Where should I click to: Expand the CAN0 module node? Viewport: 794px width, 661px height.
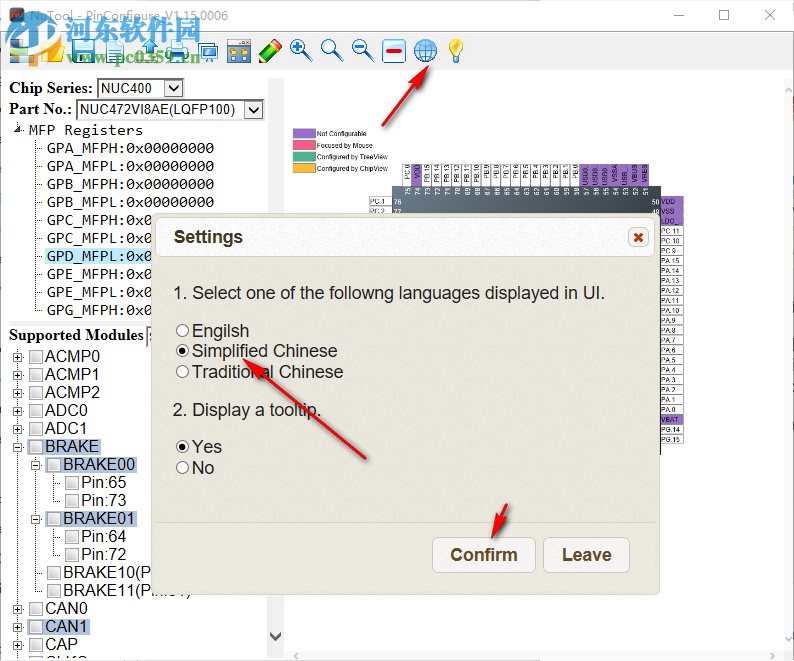[18, 609]
